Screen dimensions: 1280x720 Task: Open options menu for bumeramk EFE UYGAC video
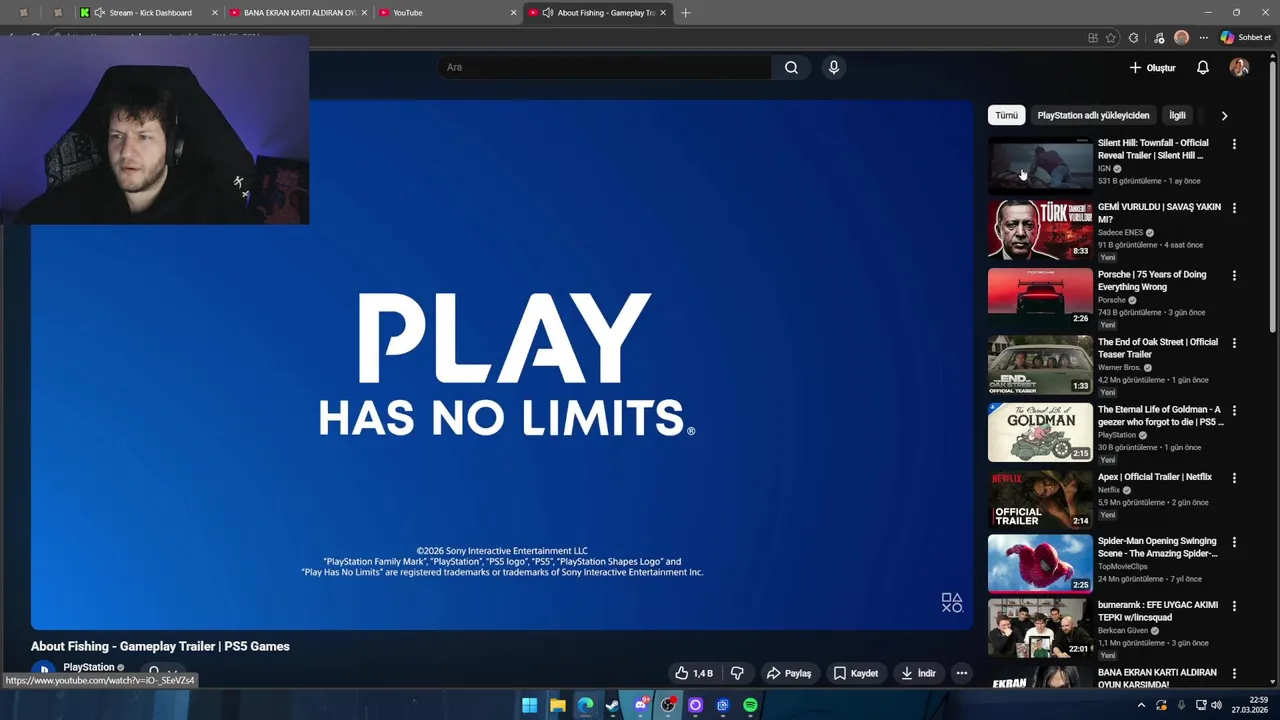point(1234,606)
